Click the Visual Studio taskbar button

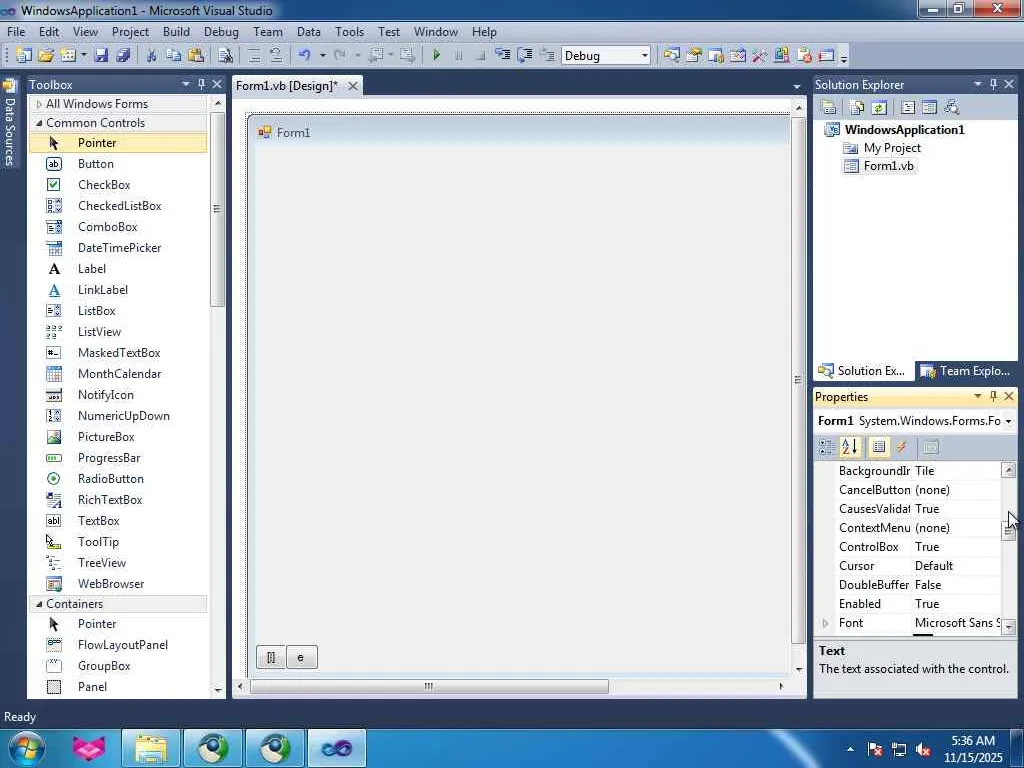point(336,748)
